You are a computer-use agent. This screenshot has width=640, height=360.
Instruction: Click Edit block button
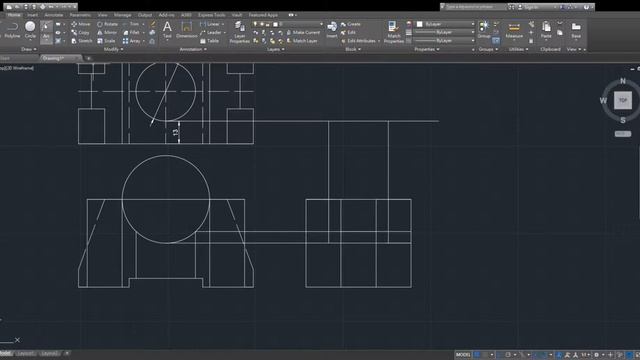[348, 33]
